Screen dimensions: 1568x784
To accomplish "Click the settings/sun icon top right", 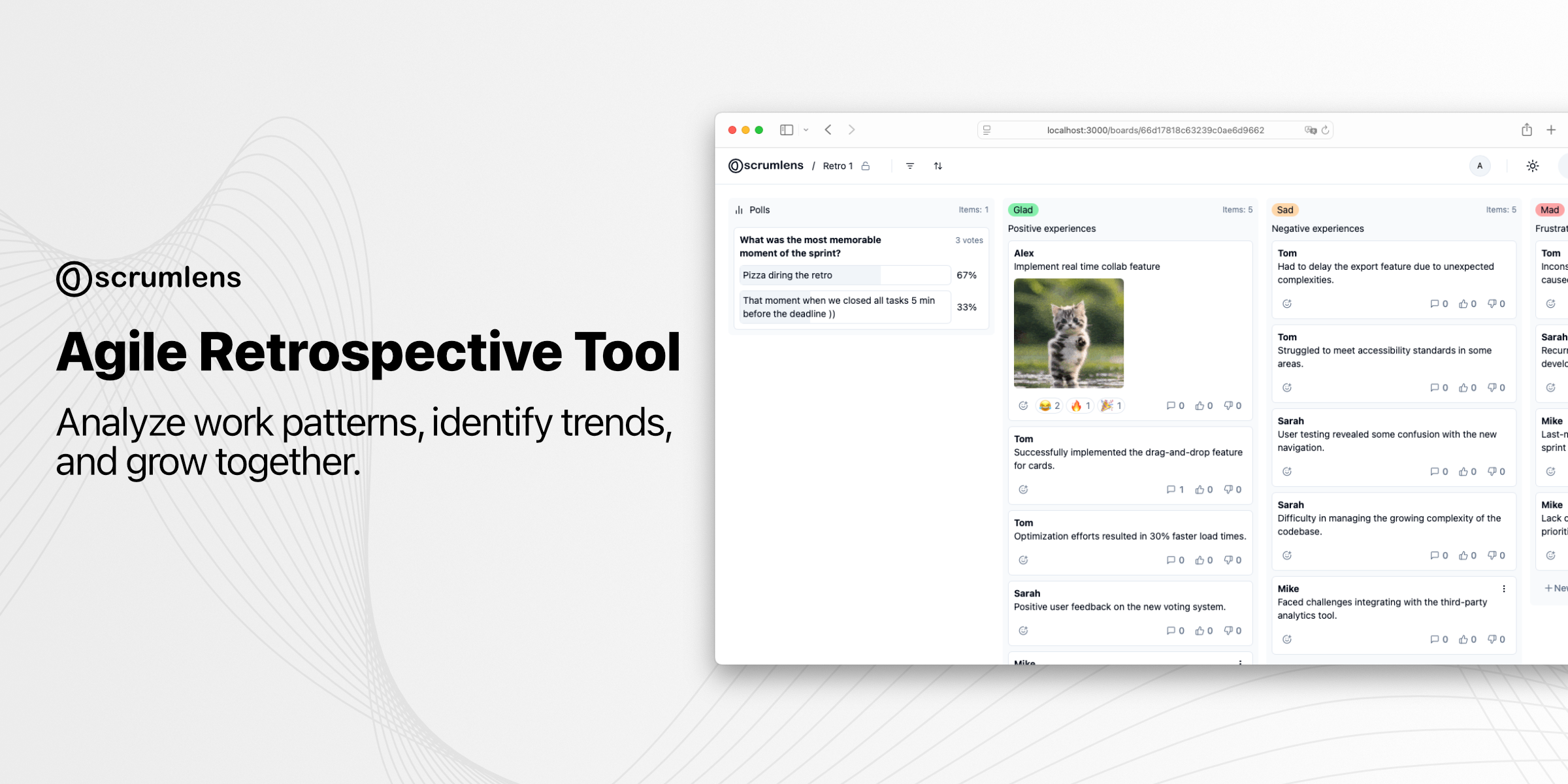I will pos(1533,164).
